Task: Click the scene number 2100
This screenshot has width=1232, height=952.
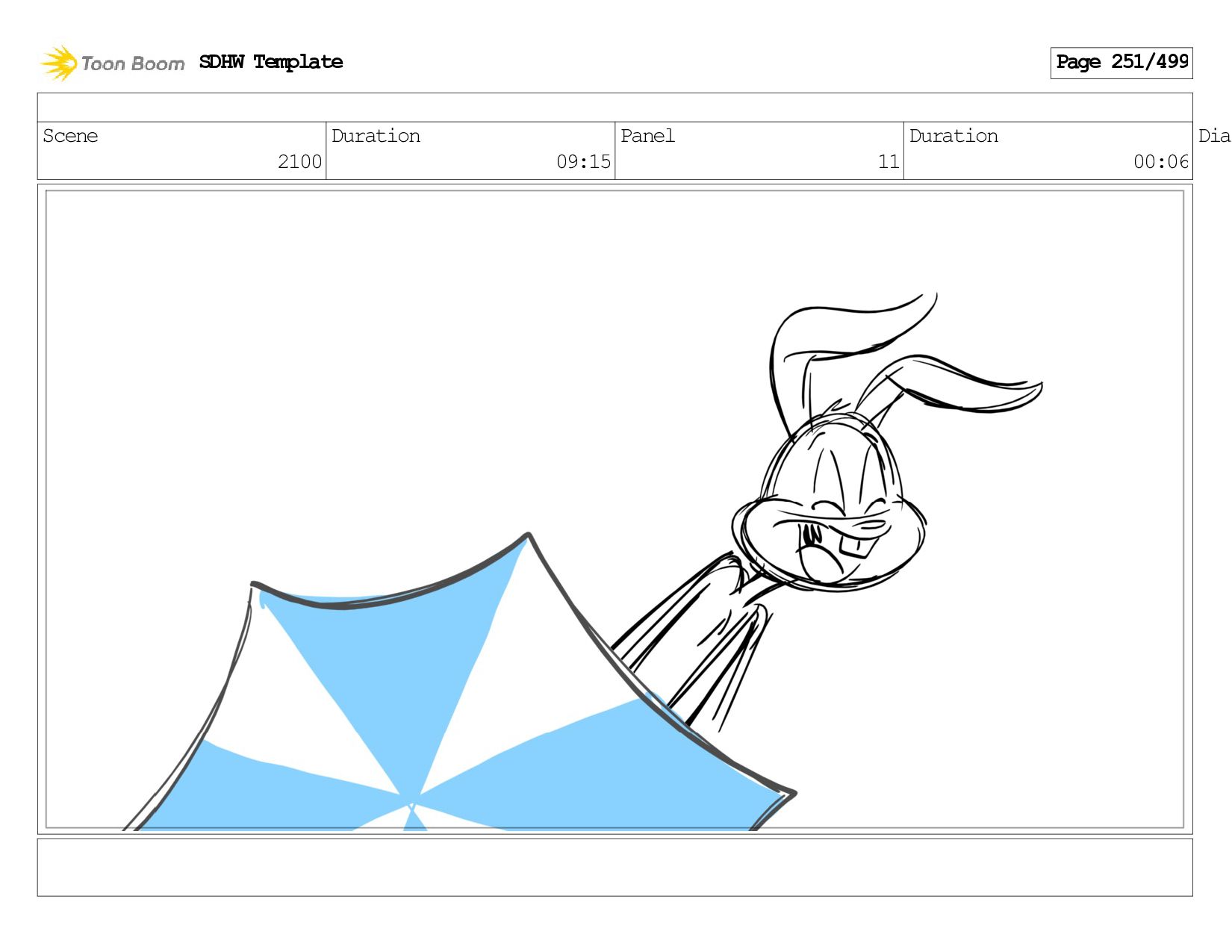Action: click(x=299, y=162)
